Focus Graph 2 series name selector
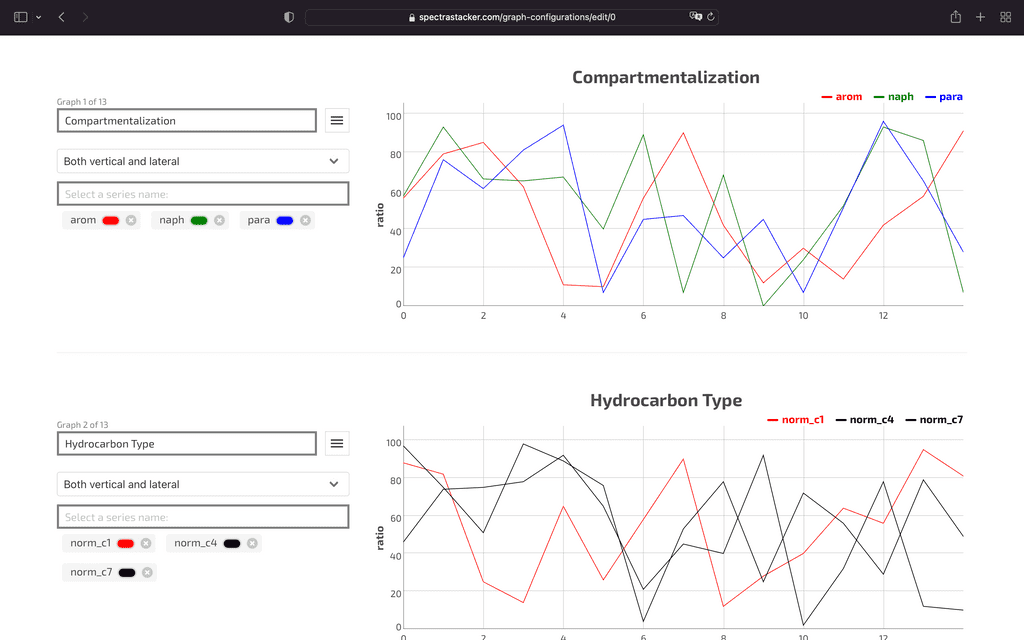 tap(203, 517)
